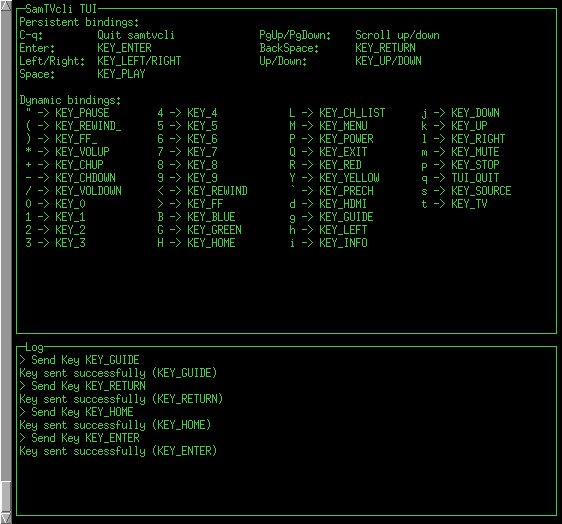Click 'KEY_LEFT/RIGHT' binding text
Image resolution: width=562 pixels, height=524 pixels.
139,61
